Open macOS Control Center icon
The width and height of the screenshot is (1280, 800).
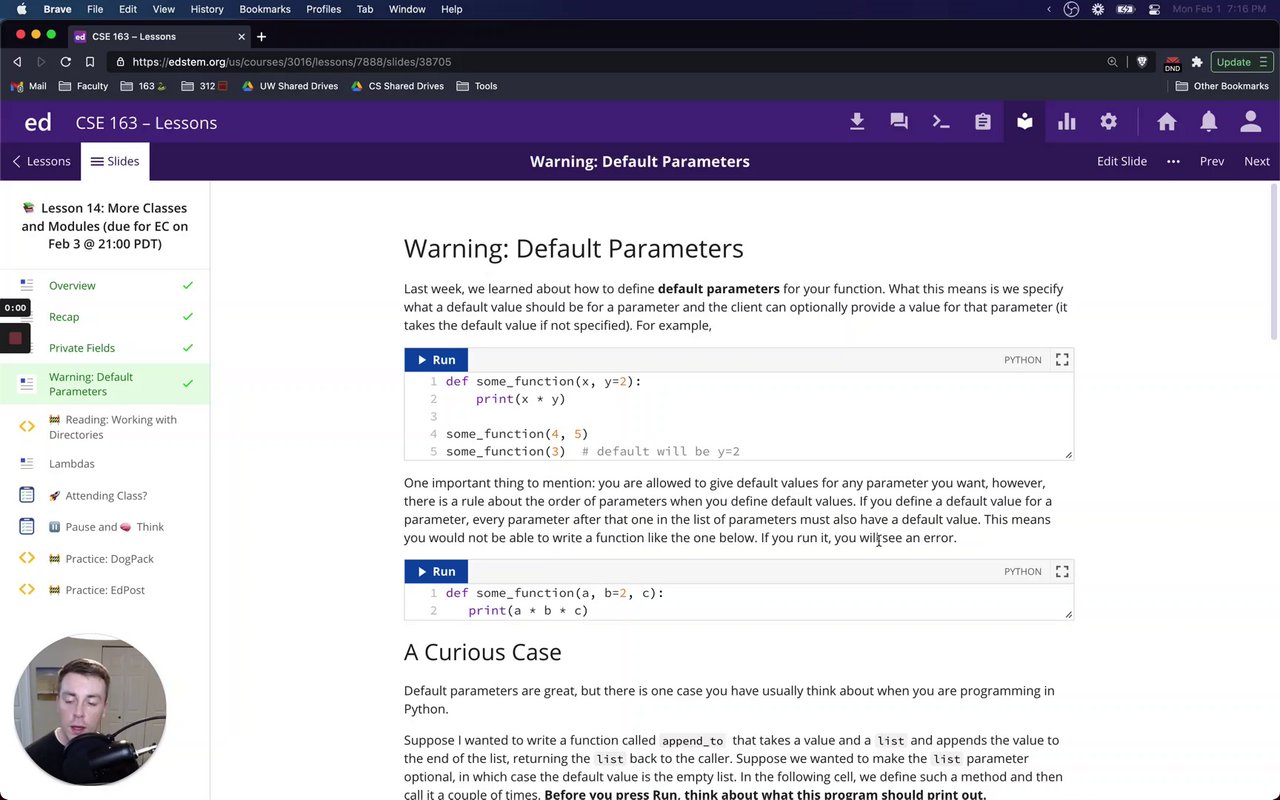(1154, 9)
